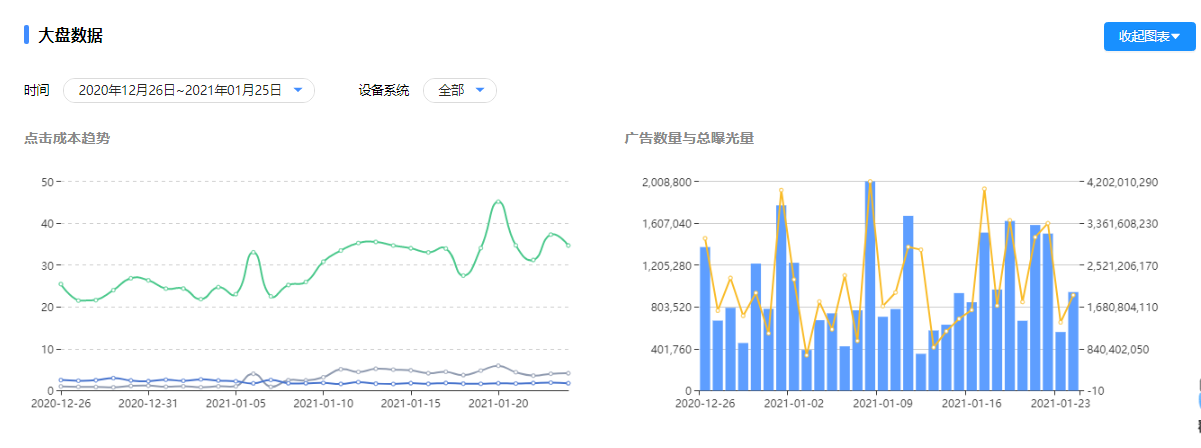The height and width of the screenshot is (448, 1201).
Task: Click the 时间 label
Action: click(x=37, y=91)
